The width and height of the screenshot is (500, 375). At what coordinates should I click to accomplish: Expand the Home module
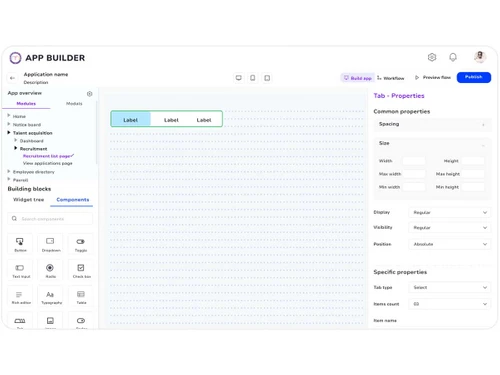[x=9, y=115]
